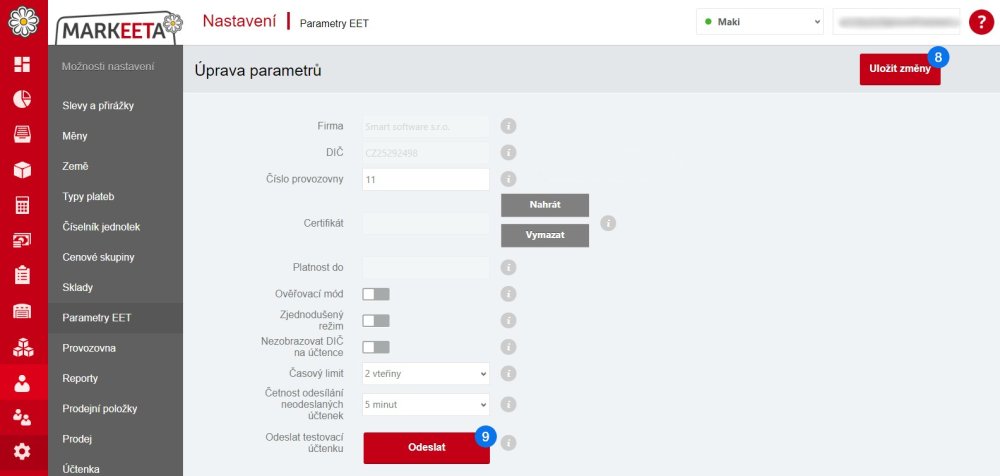Viewport: 1000px width, 476px height.
Task: Click the Nahrát certificate button
Action: point(545,205)
